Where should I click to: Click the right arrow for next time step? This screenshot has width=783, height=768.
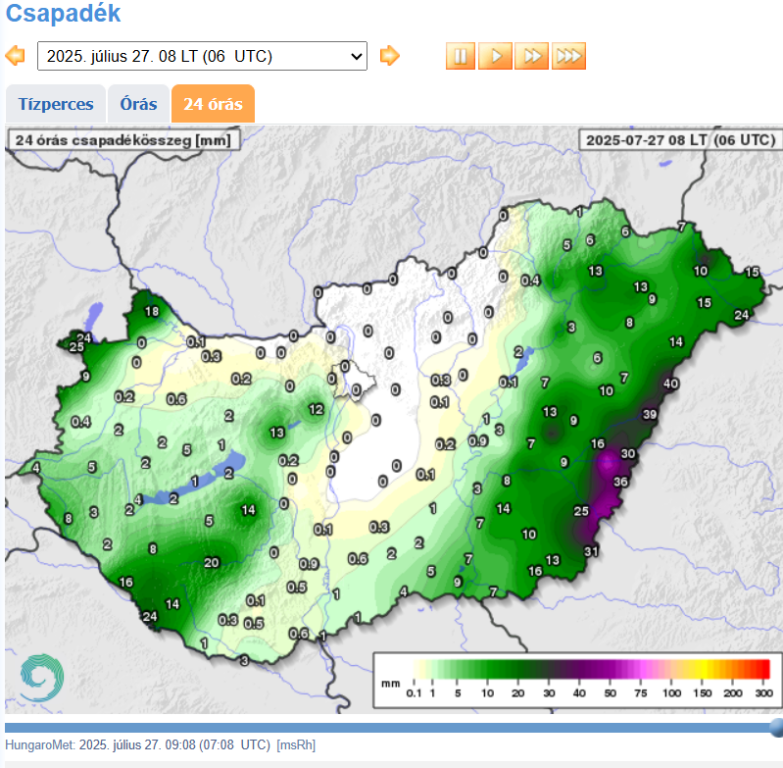tap(389, 56)
